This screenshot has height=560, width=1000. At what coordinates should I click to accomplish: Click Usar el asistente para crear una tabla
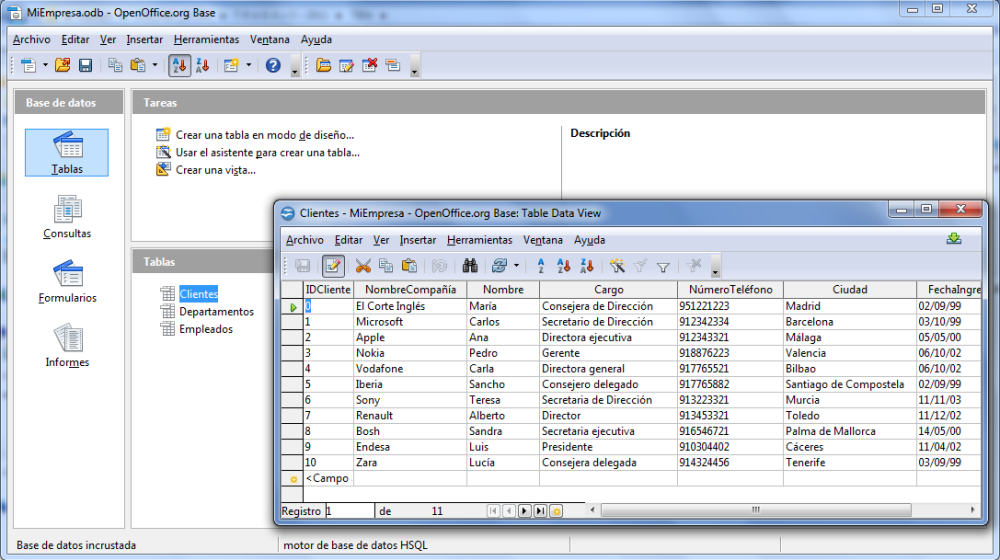(268, 152)
